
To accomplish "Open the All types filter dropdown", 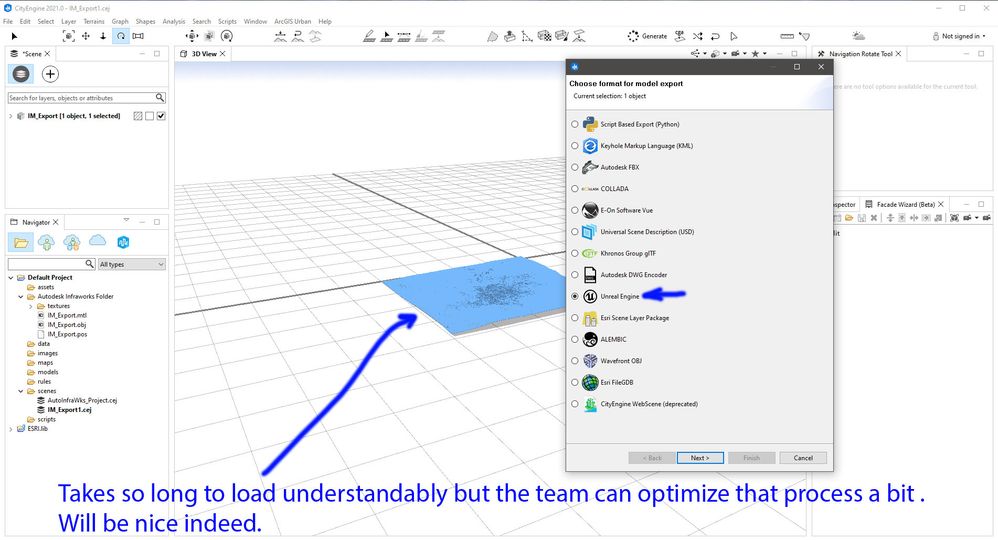I will [132, 264].
